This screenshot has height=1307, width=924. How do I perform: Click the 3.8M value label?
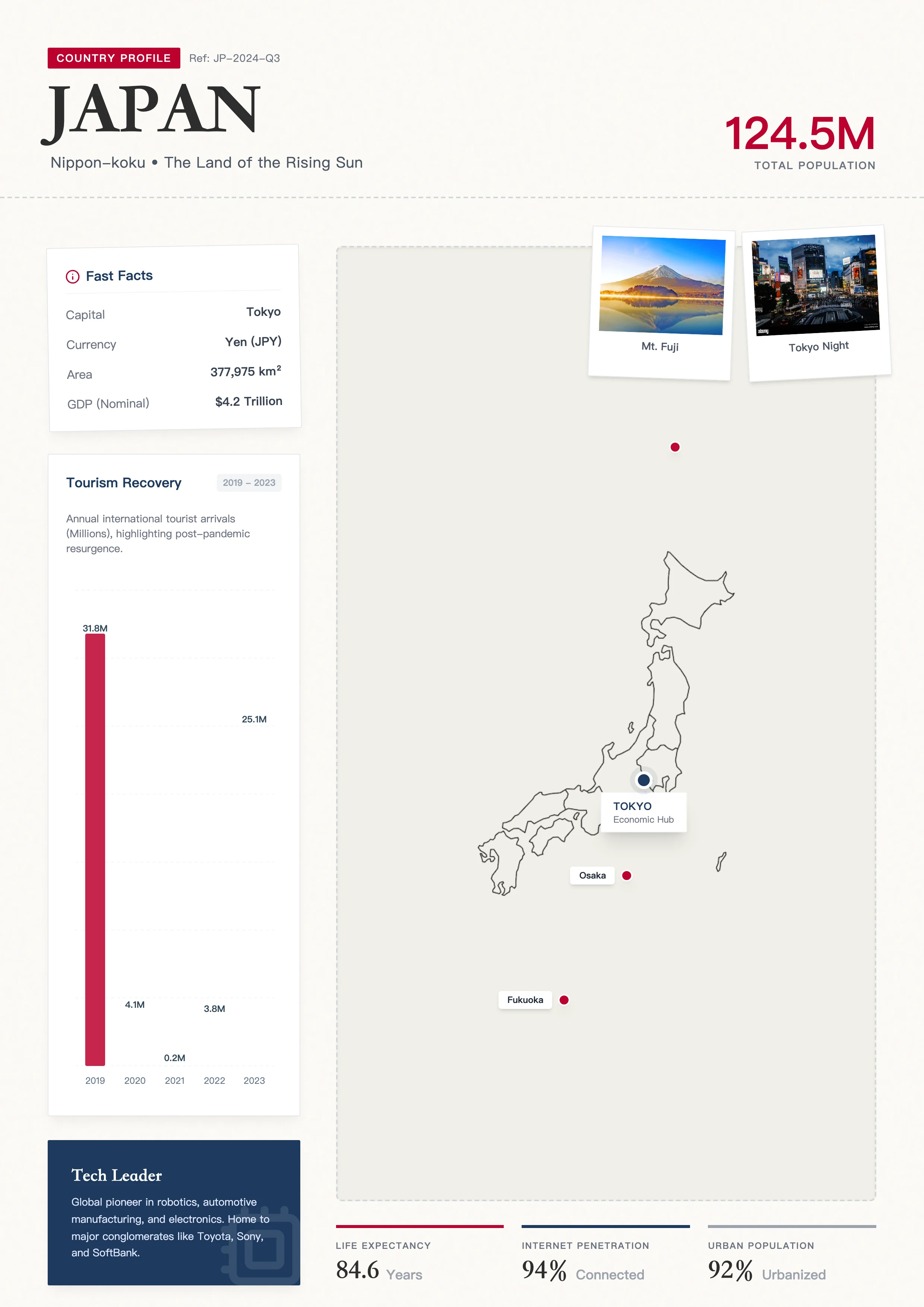click(215, 1009)
